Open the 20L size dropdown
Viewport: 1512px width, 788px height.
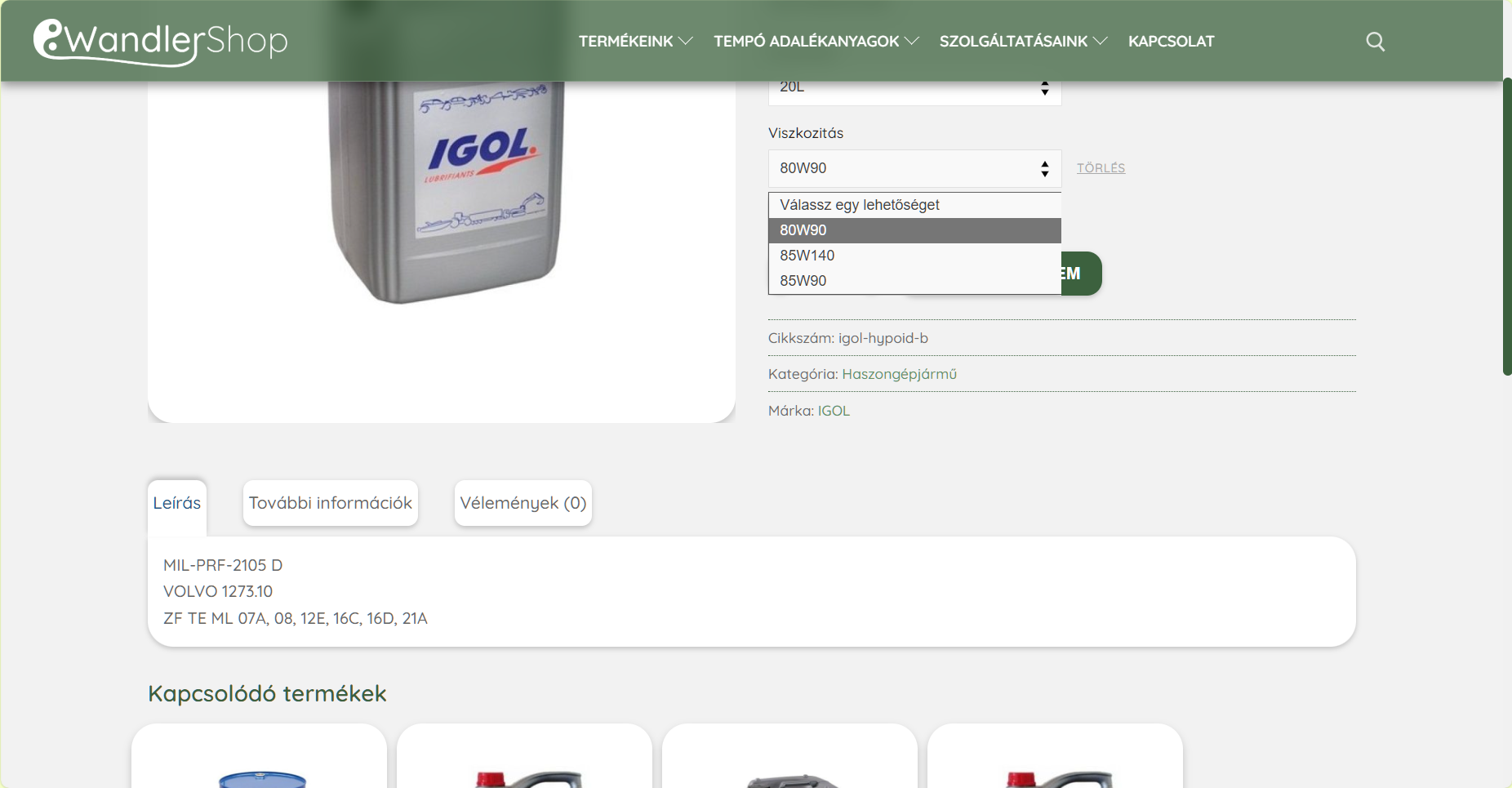(914, 92)
